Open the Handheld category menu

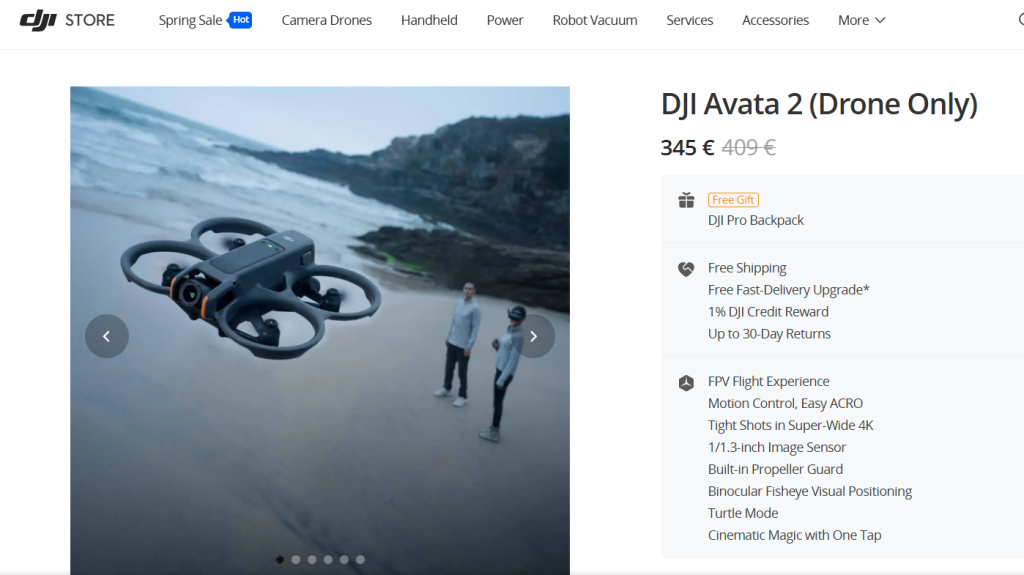pyautogui.click(x=429, y=20)
